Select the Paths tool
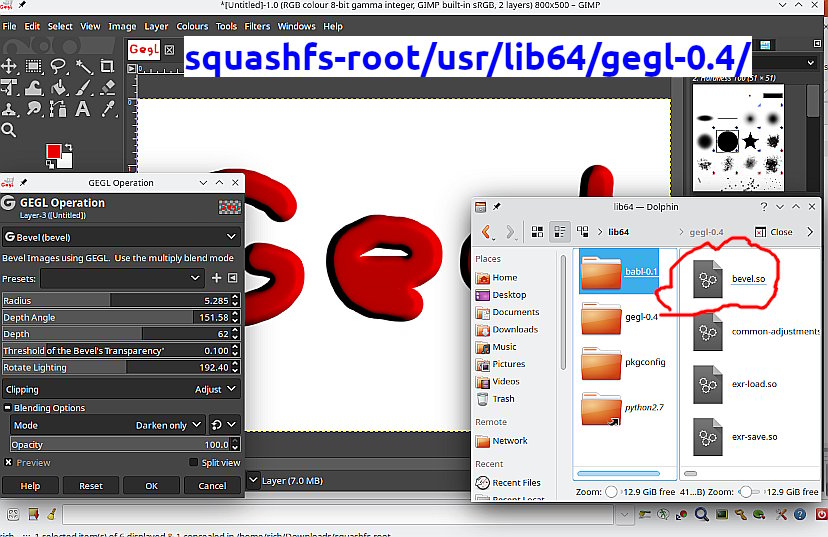 pyautogui.click(x=58, y=109)
